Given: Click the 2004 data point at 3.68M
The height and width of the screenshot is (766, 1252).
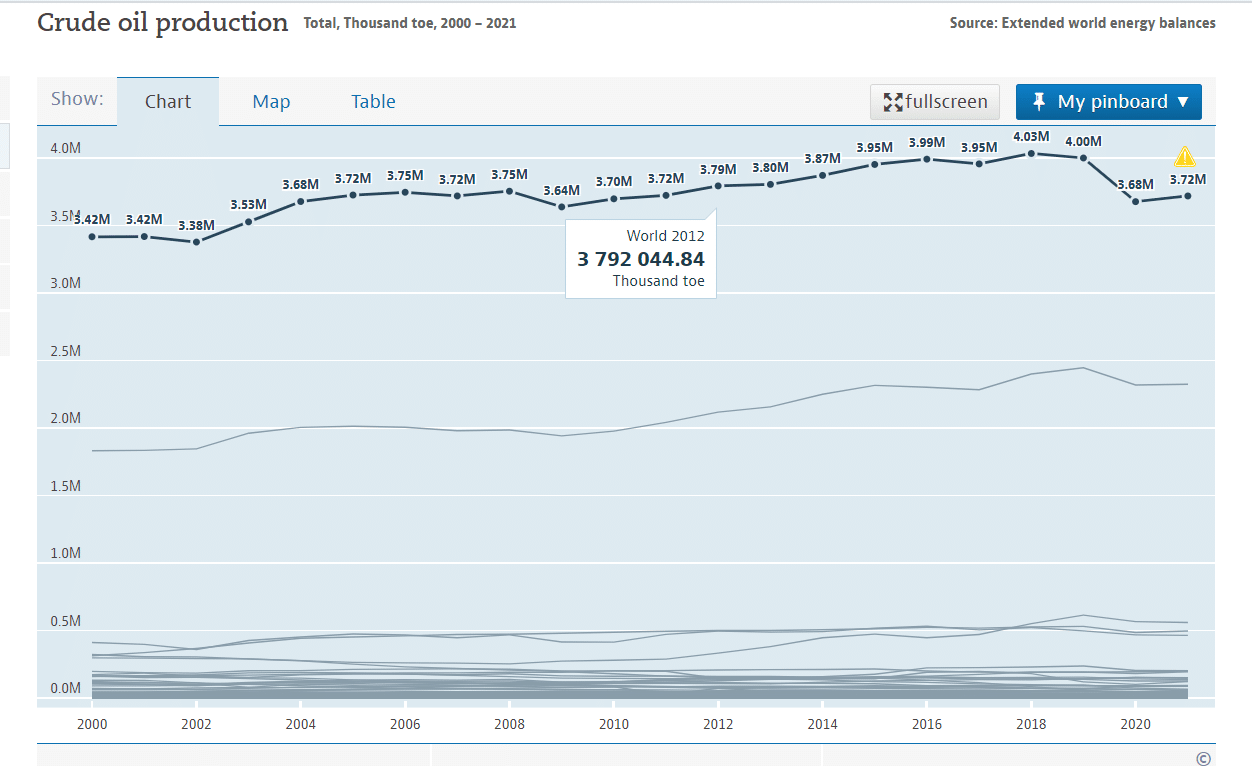Looking at the screenshot, I should point(300,201).
